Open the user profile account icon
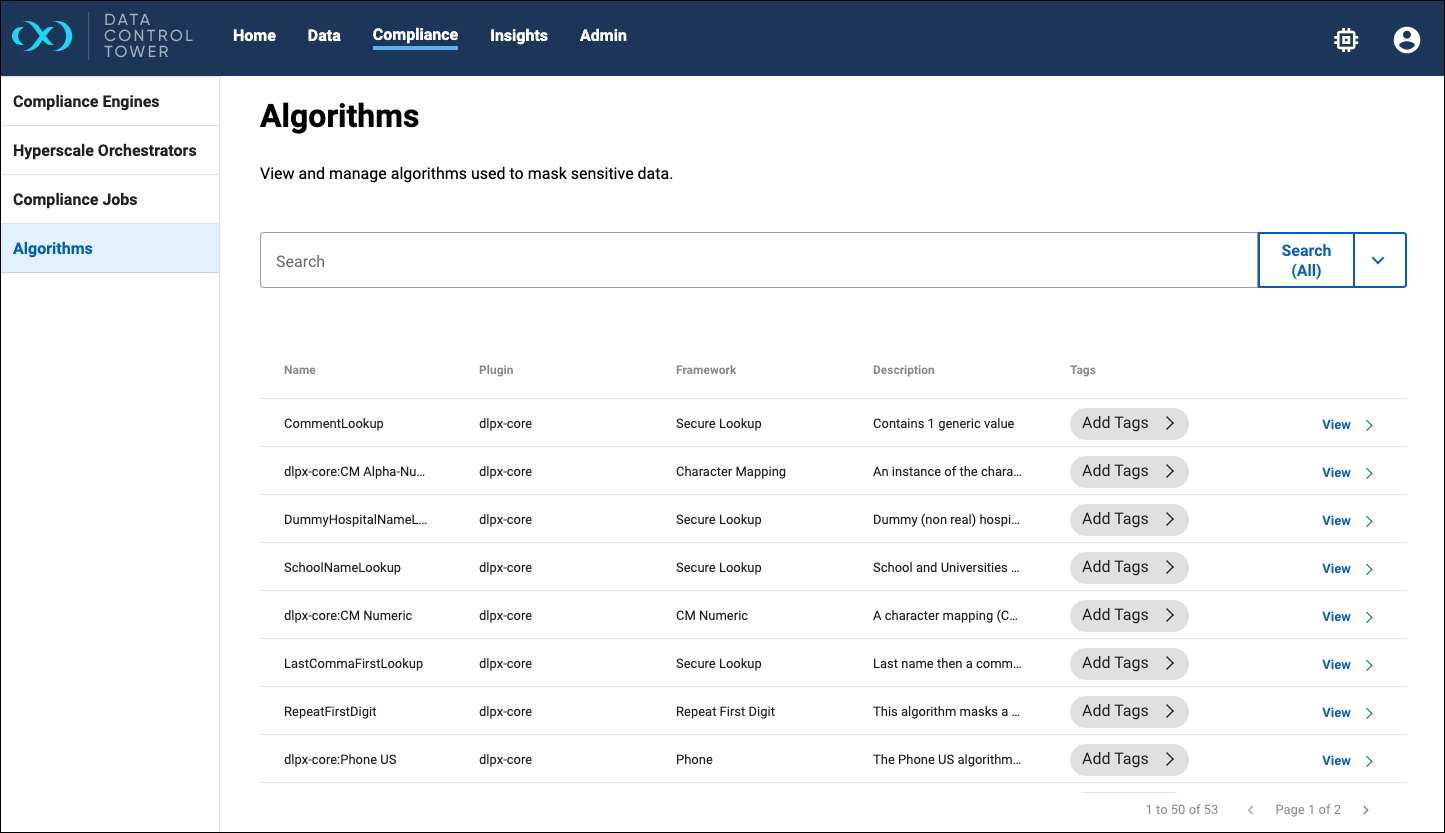The width and height of the screenshot is (1445, 833). [1406, 40]
